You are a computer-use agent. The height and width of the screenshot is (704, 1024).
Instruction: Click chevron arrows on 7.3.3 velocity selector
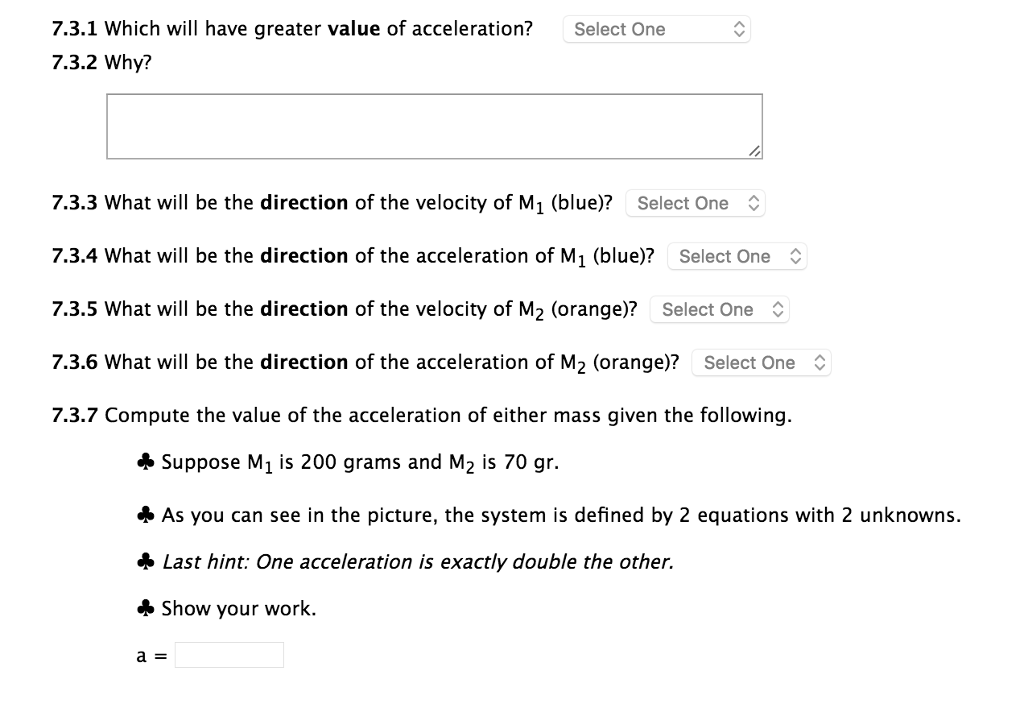754,203
